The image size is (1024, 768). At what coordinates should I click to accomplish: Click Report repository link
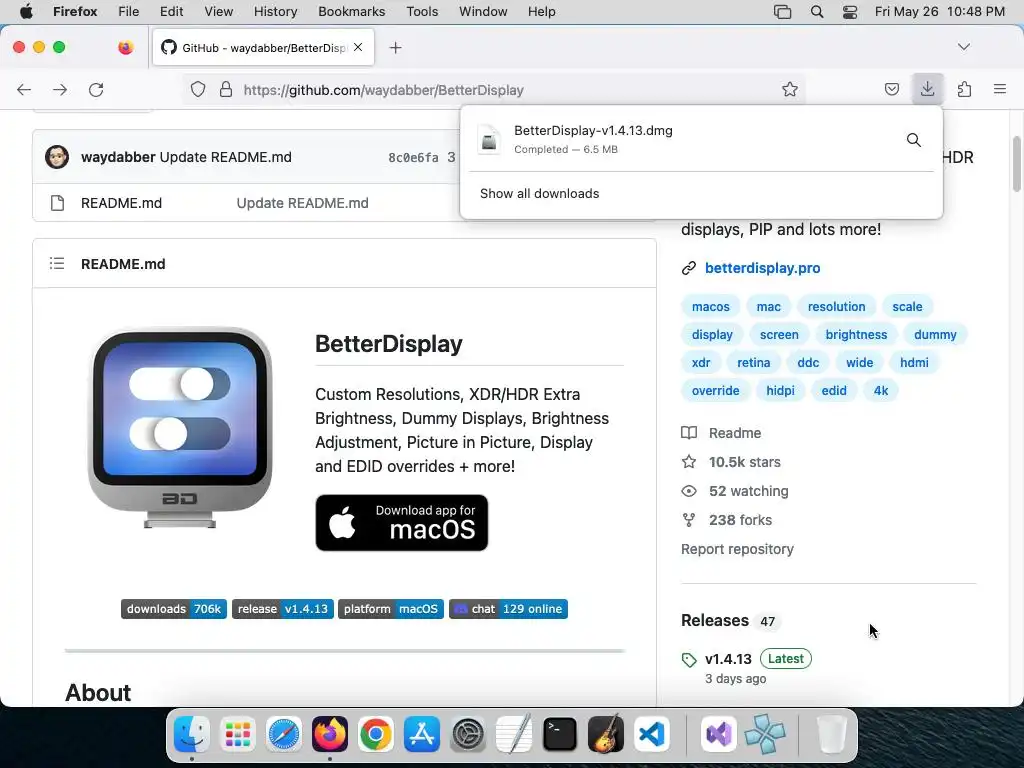point(737,549)
